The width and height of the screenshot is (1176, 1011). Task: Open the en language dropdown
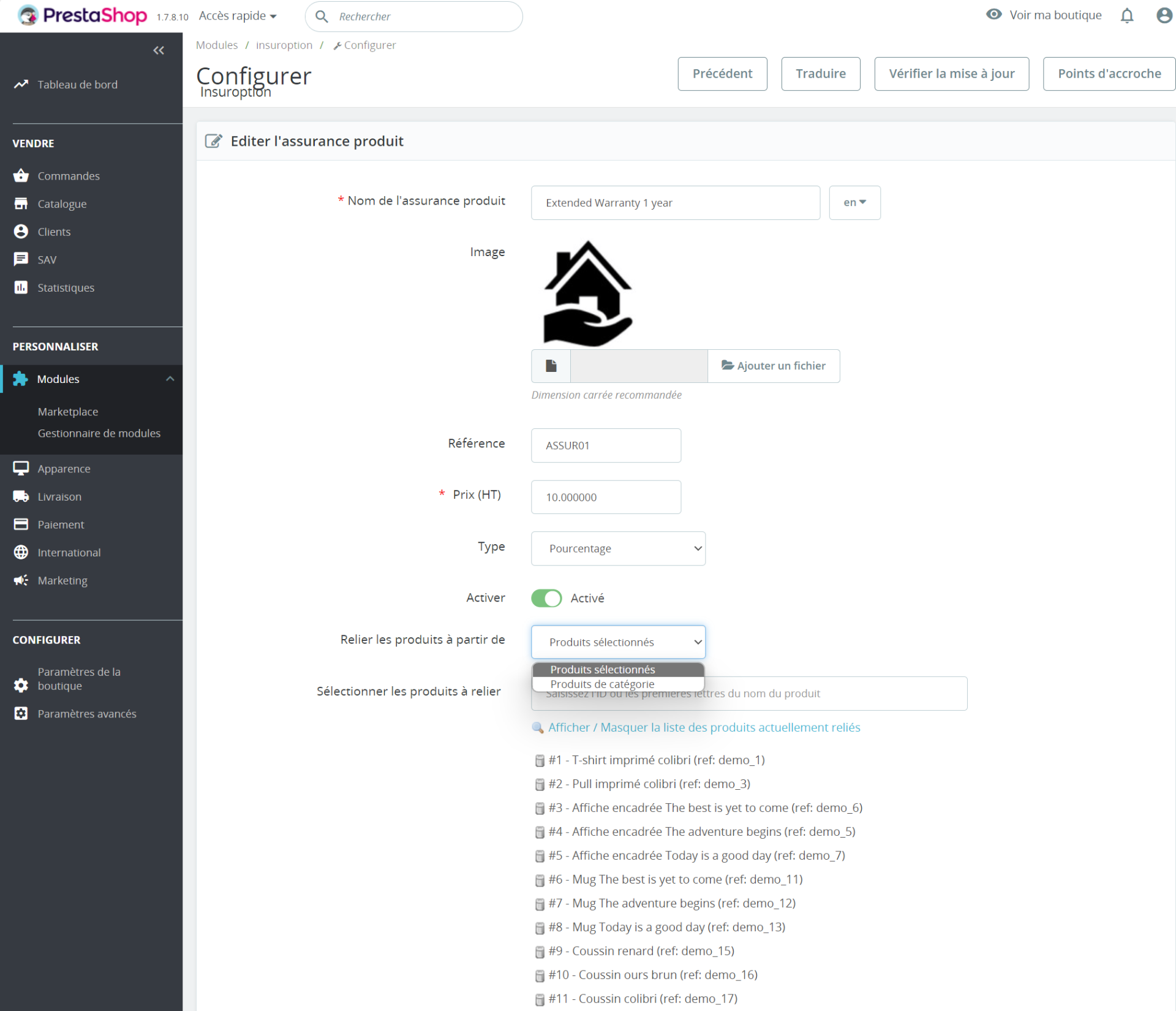click(854, 203)
